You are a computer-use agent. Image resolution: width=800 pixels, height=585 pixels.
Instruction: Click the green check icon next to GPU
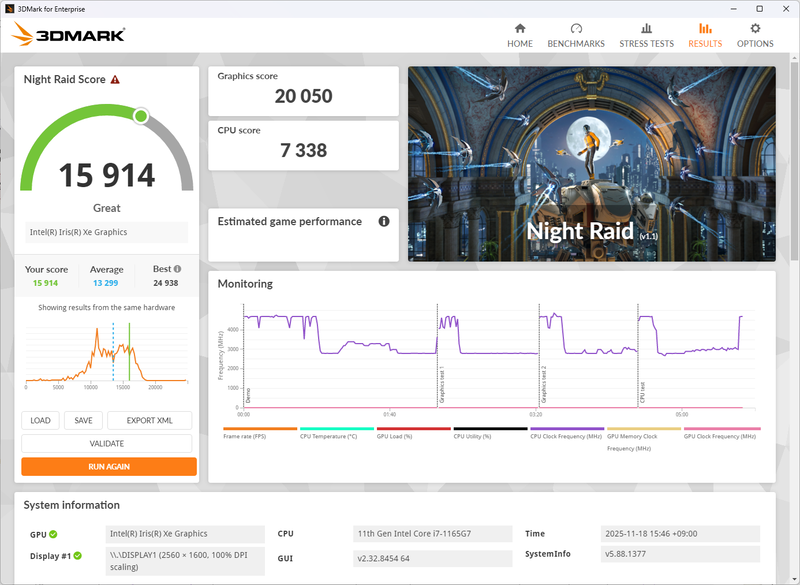click(x=53, y=535)
